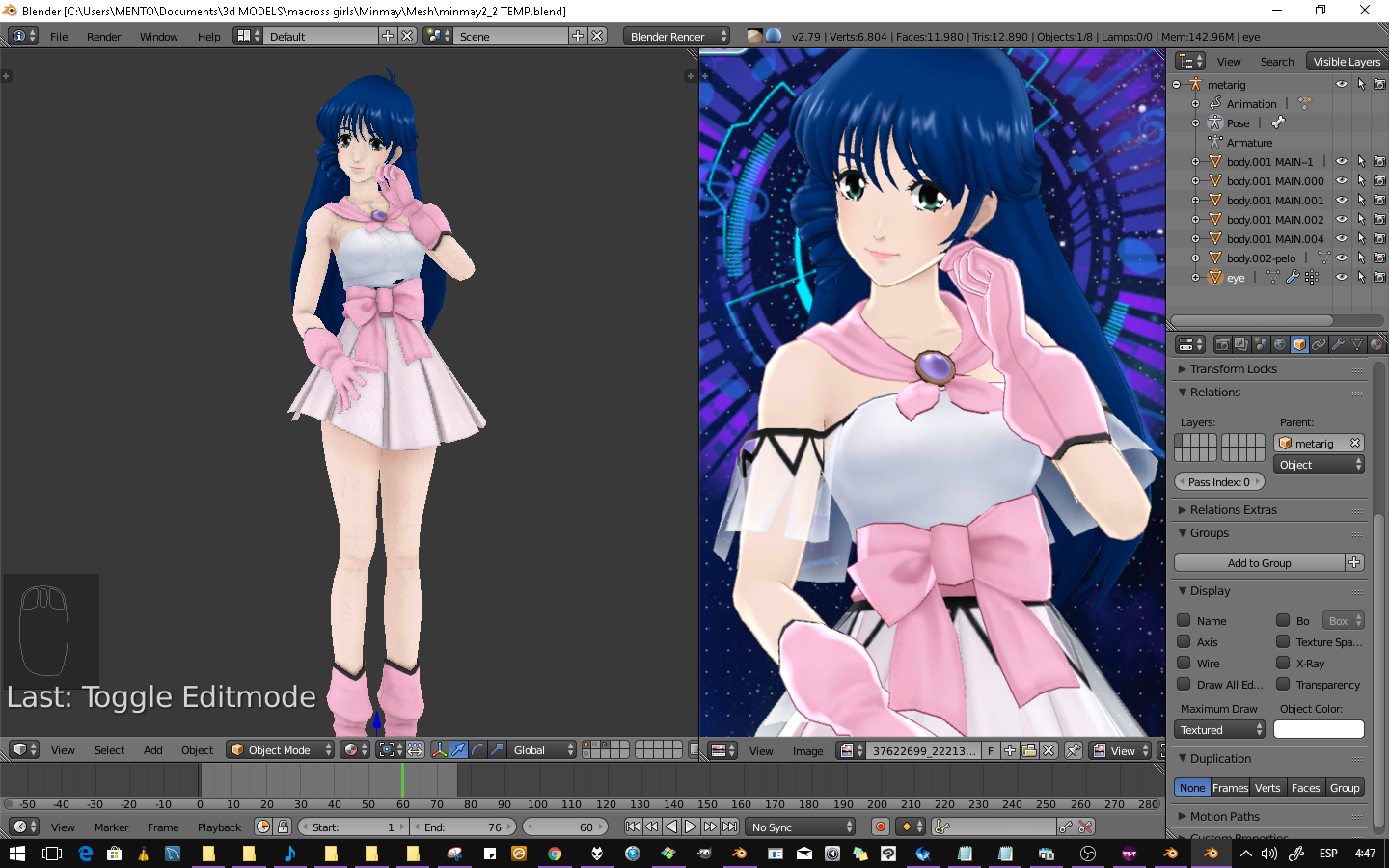Click the bone icon beside Pose
This screenshot has height=868, width=1389.
[x=1278, y=122]
